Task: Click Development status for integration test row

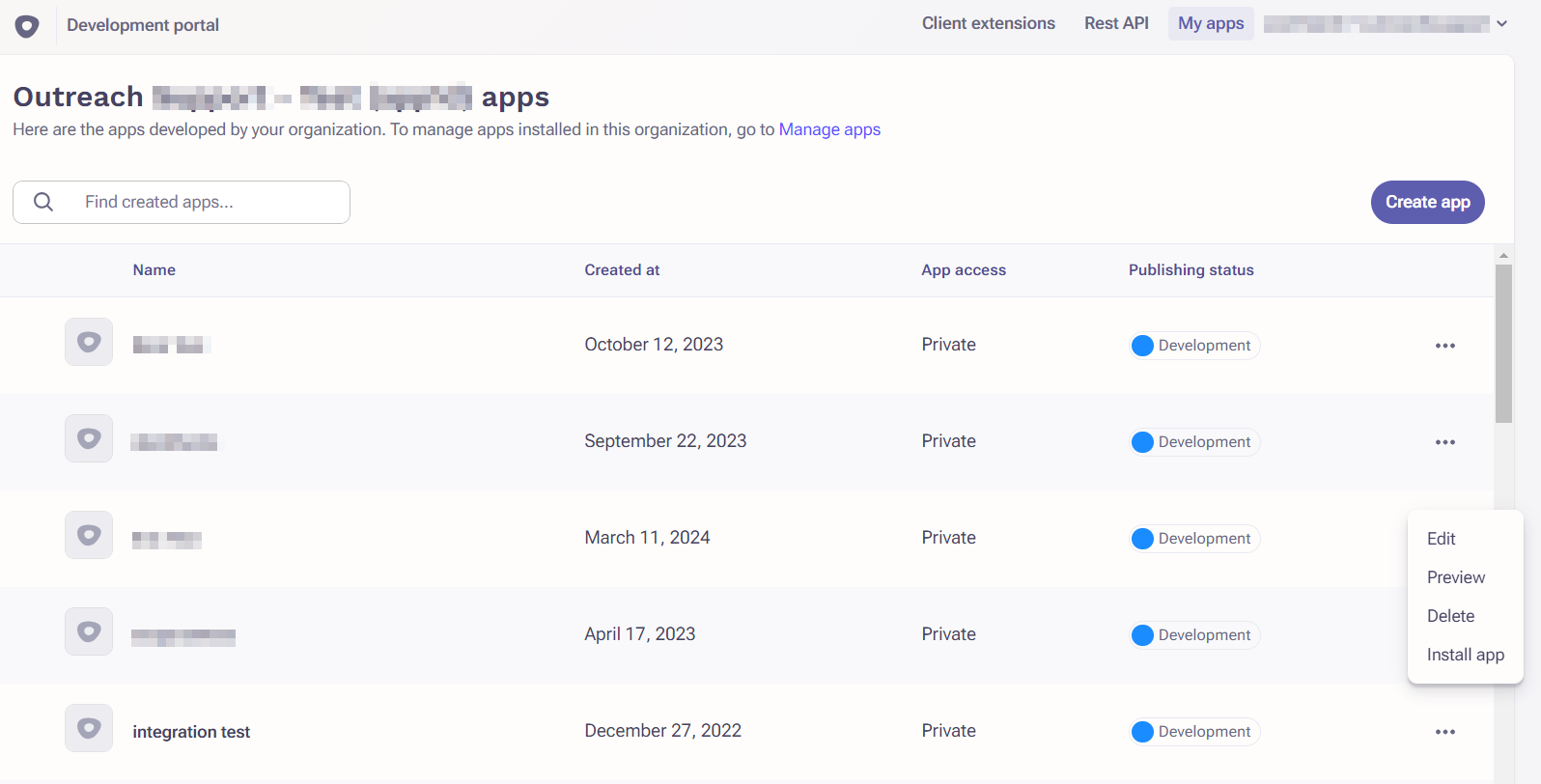Action: pyautogui.click(x=1195, y=732)
